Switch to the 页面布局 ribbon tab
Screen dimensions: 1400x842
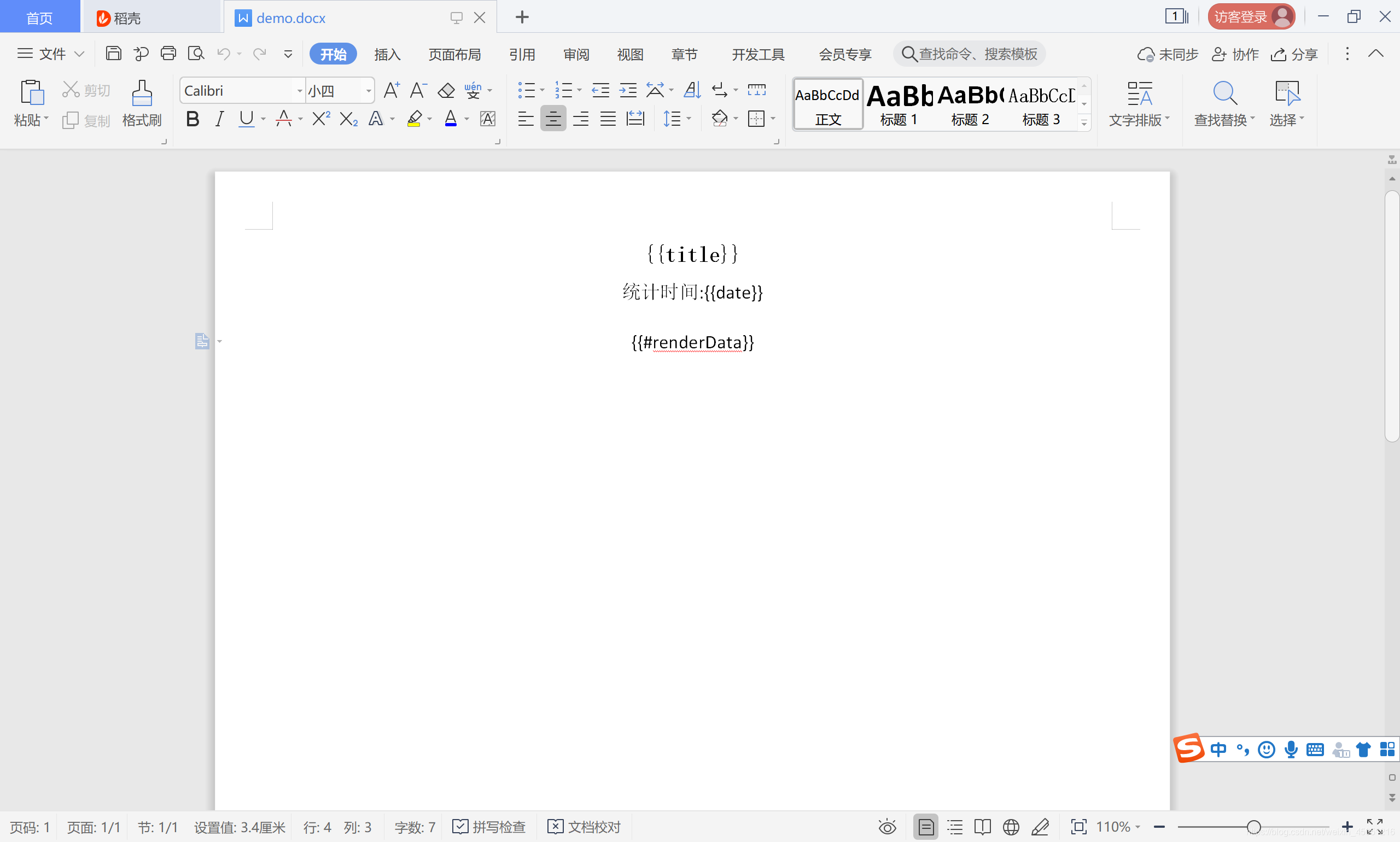click(454, 54)
